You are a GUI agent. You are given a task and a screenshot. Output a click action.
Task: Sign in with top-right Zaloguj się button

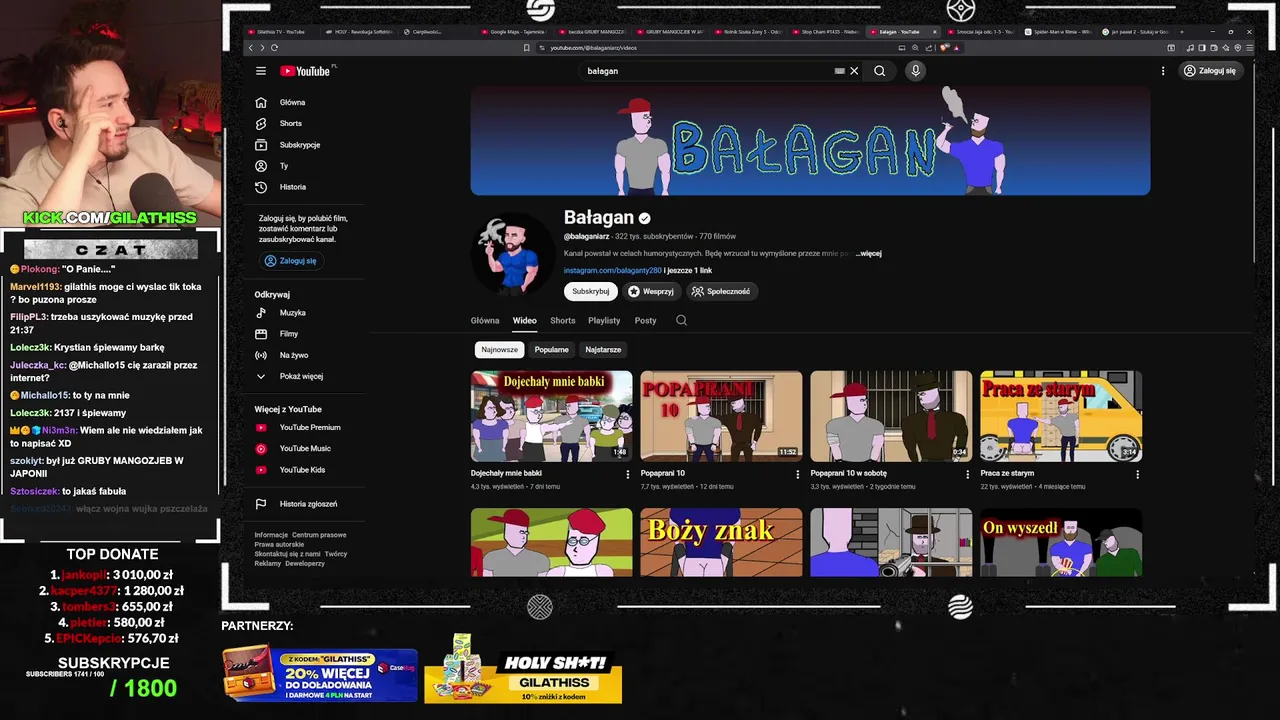(x=1210, y=71)
